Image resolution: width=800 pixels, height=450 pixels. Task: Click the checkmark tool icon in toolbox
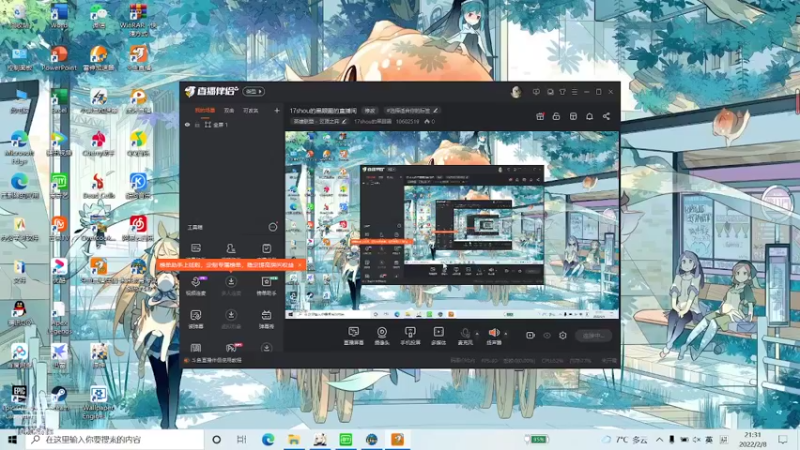(266, 248)
